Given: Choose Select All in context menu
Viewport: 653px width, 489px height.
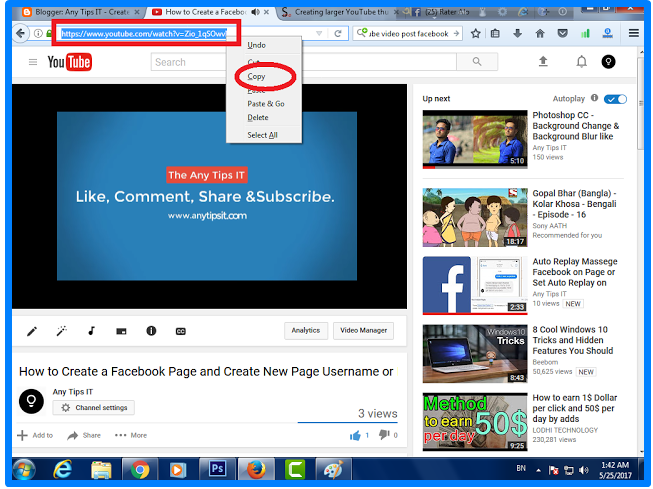Looking at the screenshot, I should coord(262,135).
